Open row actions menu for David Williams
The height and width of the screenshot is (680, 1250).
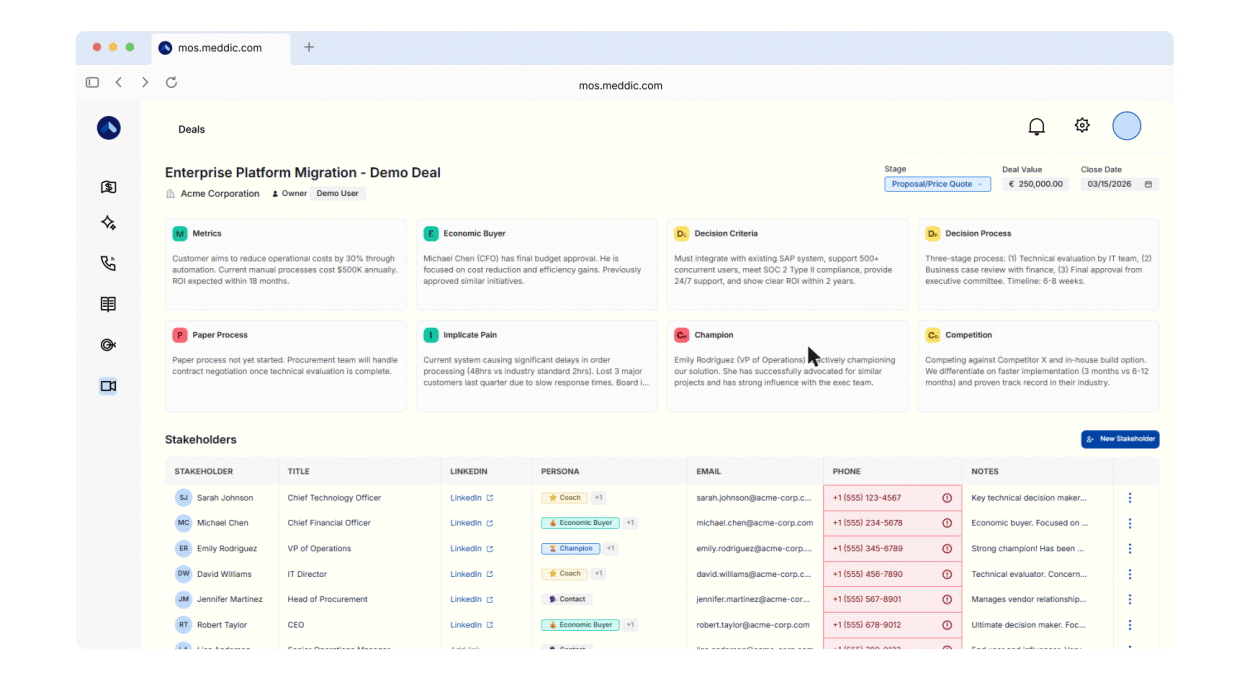pyautogui.click(x=1130, y=574)
